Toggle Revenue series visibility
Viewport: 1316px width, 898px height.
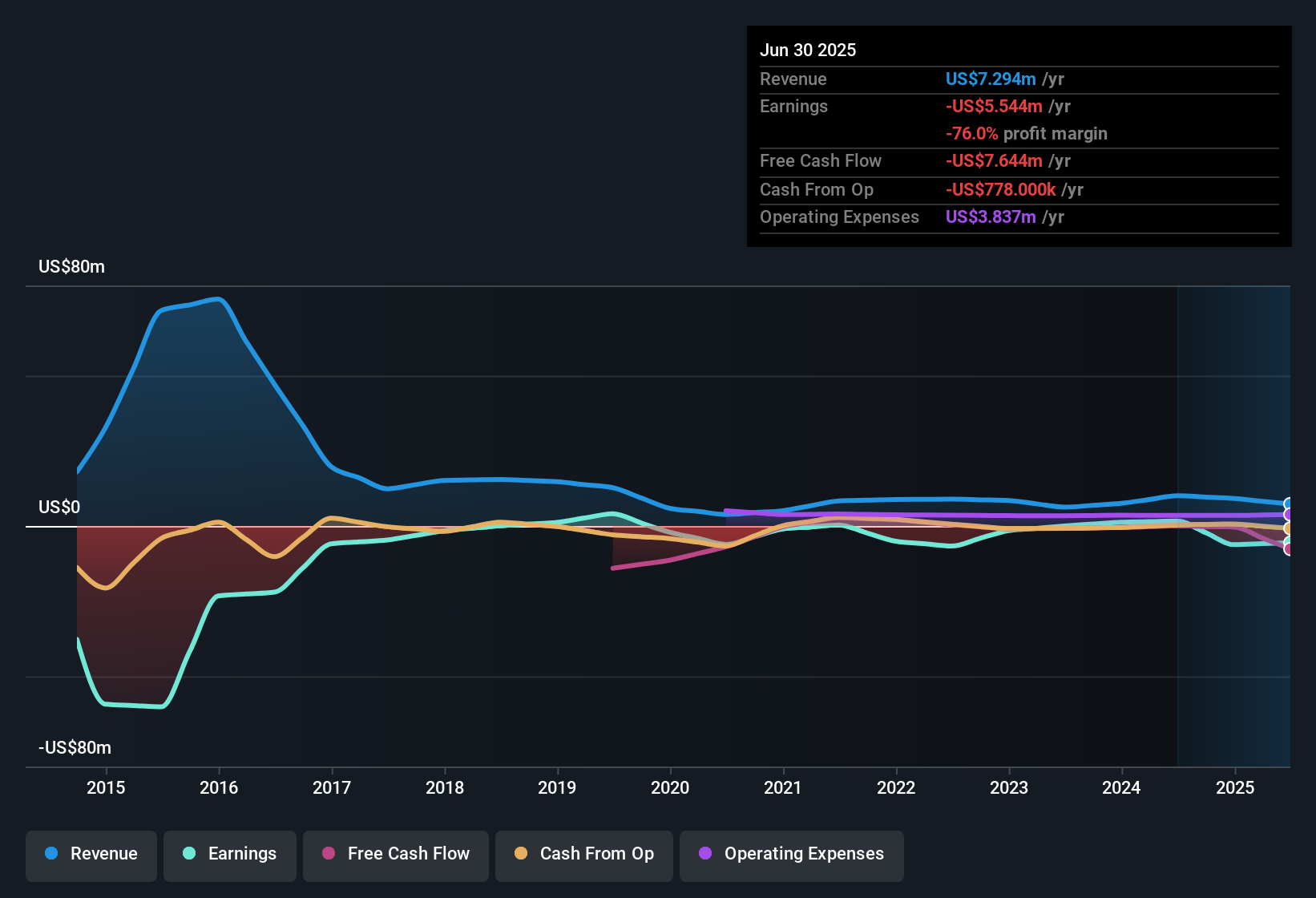click(91, 854)
